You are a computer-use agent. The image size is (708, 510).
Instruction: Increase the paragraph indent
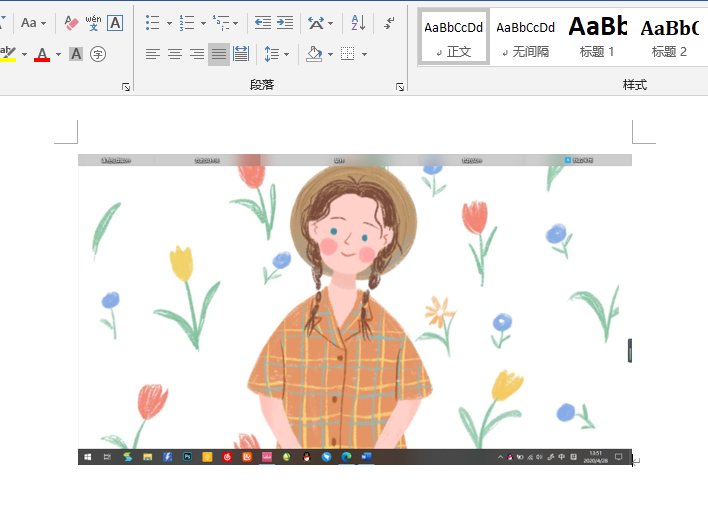point(285,22)
